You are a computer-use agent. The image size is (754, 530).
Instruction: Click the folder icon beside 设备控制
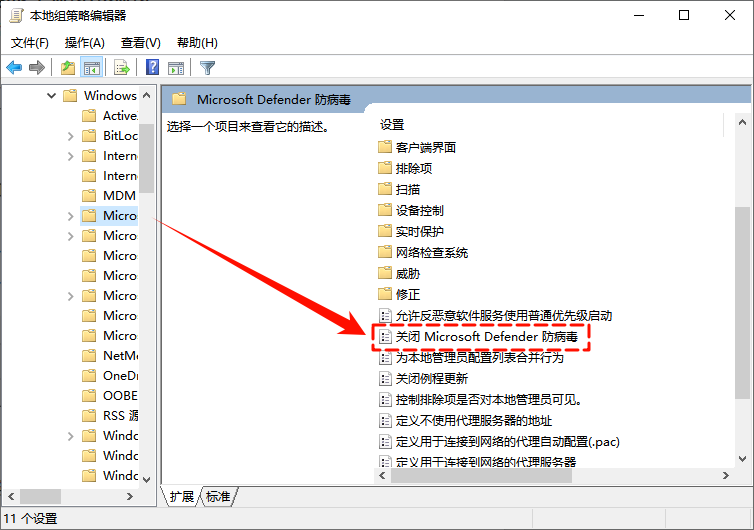[385, 210]
